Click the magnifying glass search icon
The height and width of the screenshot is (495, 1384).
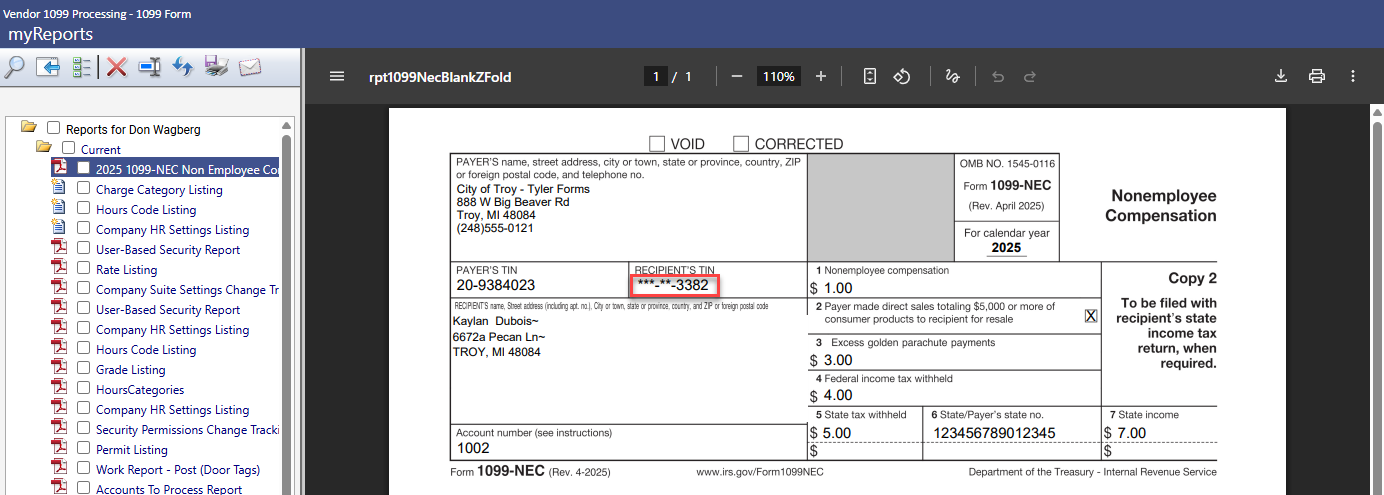pos(15,67)
